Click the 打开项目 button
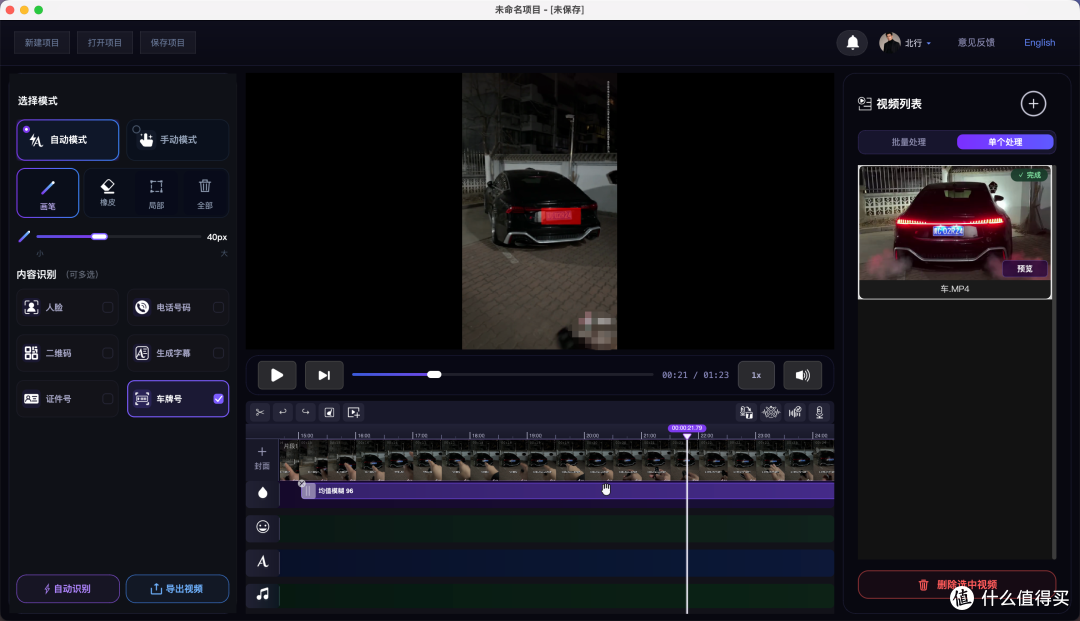 105,43
